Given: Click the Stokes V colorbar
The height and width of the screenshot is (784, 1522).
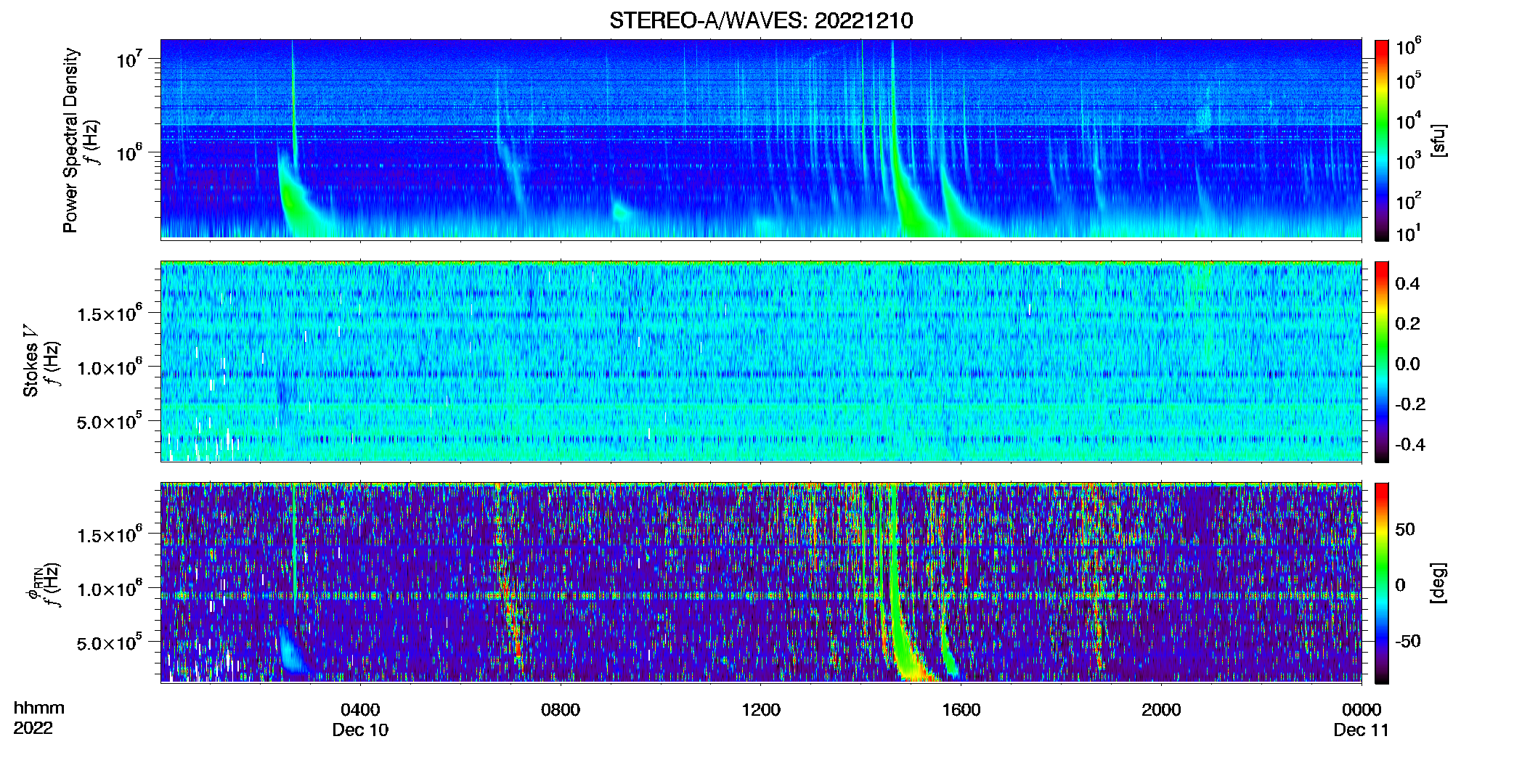Looking at the screenshot, I should (x=1382, y=362).
